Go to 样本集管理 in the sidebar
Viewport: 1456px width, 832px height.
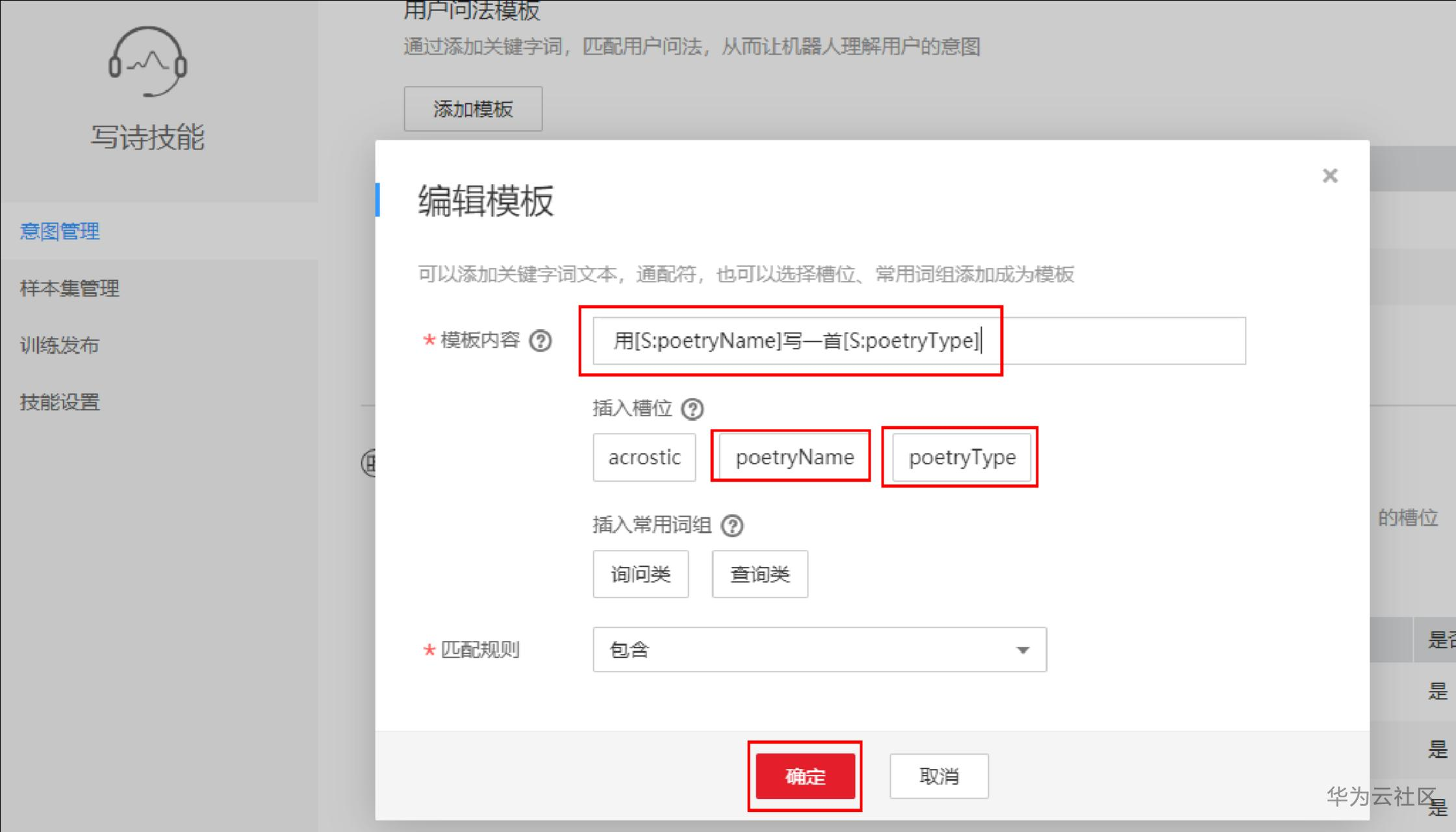[70, 288]
